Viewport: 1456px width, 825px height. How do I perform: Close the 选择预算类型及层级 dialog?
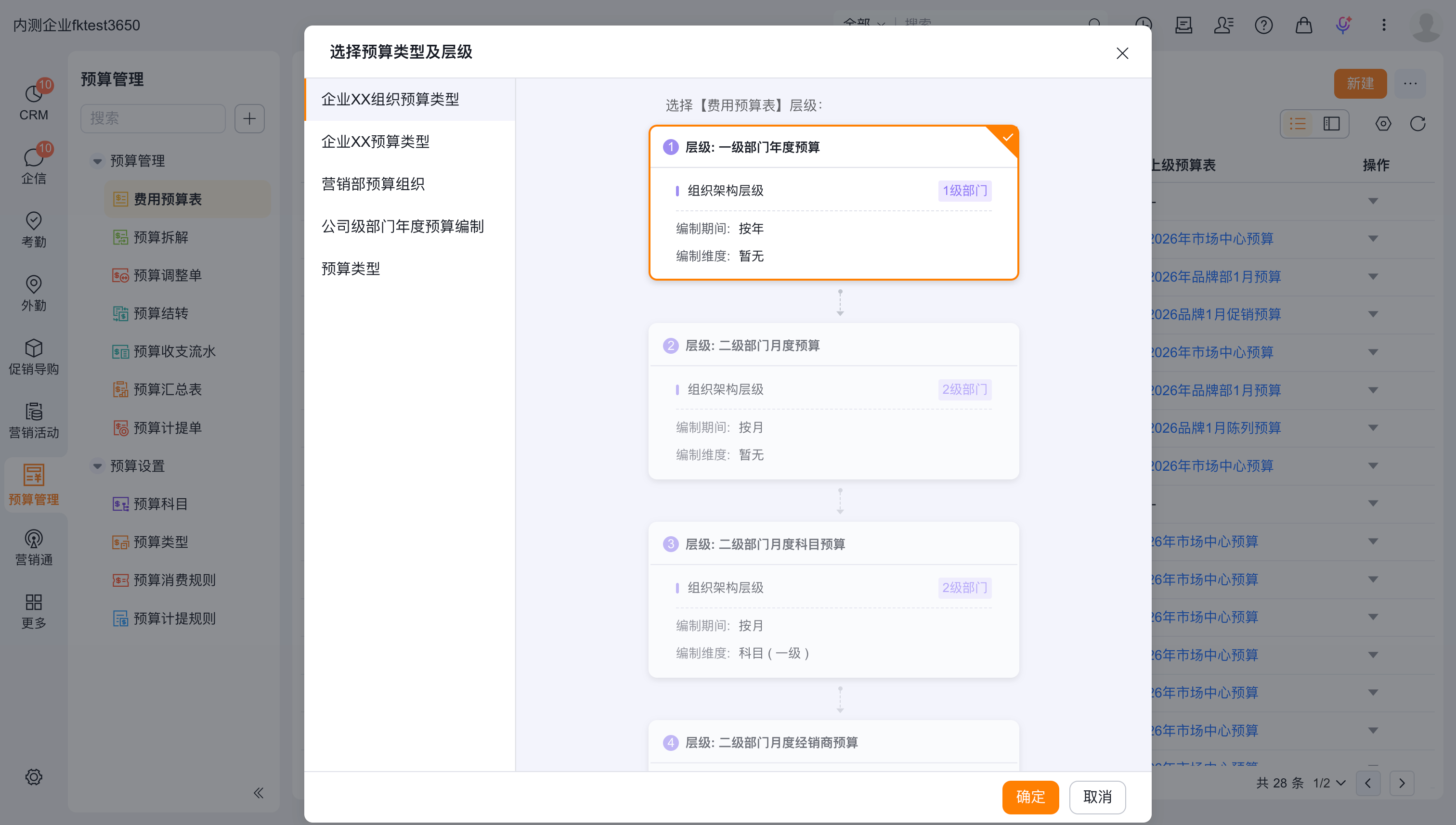coord(1122,53)
